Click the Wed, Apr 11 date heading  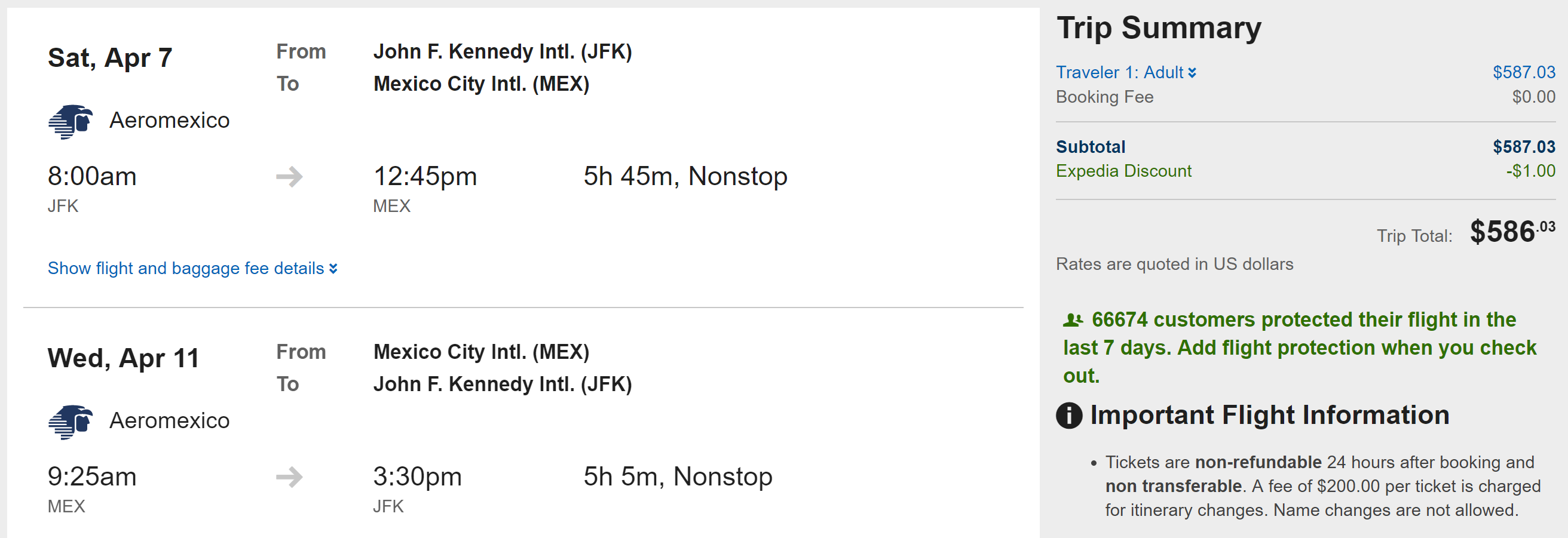point(123,359)
